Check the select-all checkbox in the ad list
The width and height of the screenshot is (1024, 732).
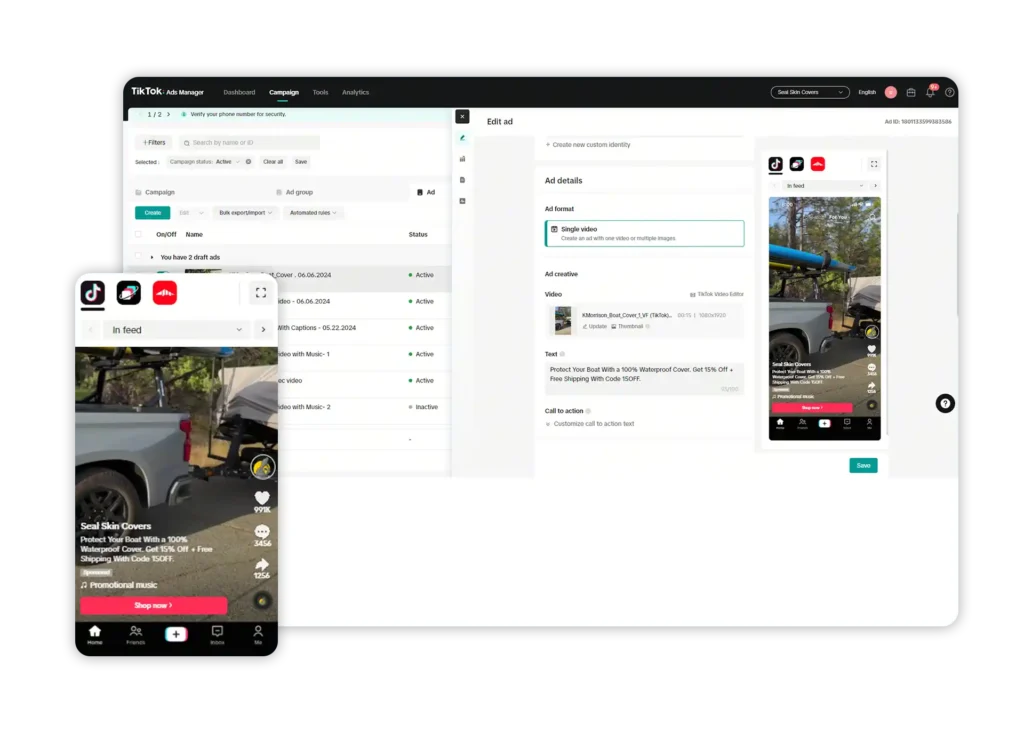138,234
